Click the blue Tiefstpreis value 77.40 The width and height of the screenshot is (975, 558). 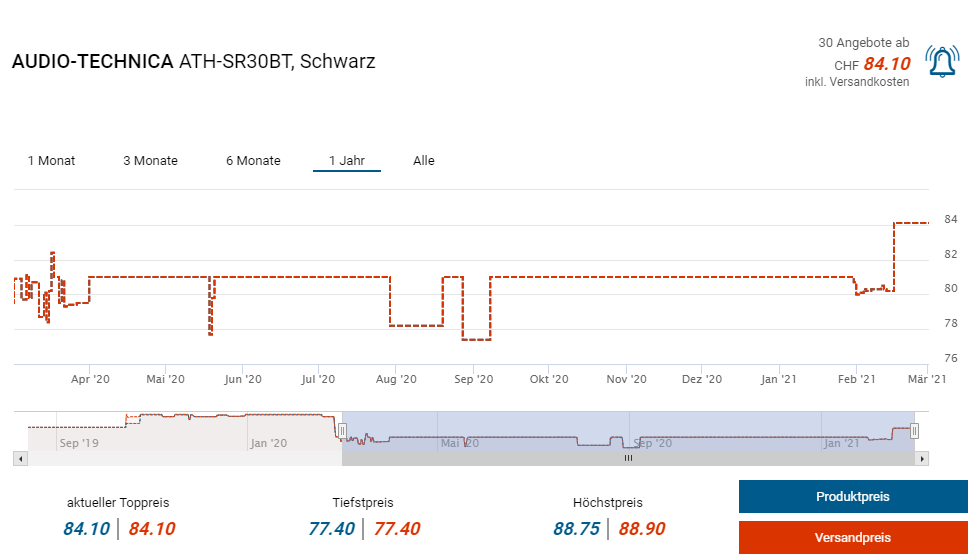pos(331,529)
